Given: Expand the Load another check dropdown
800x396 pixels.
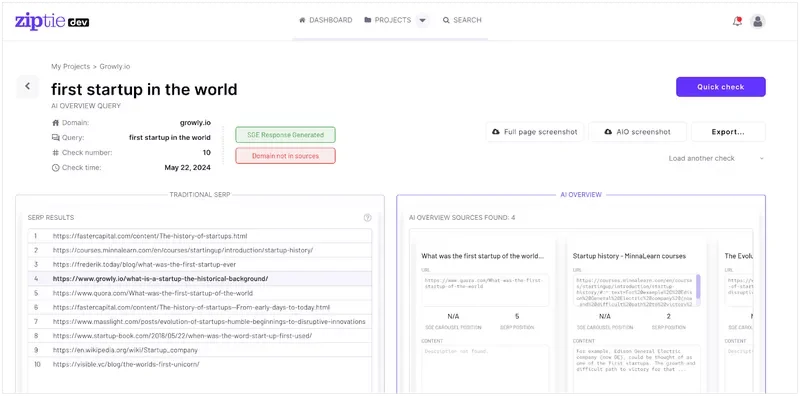Looking at the screenshot, I should [716, 158].
